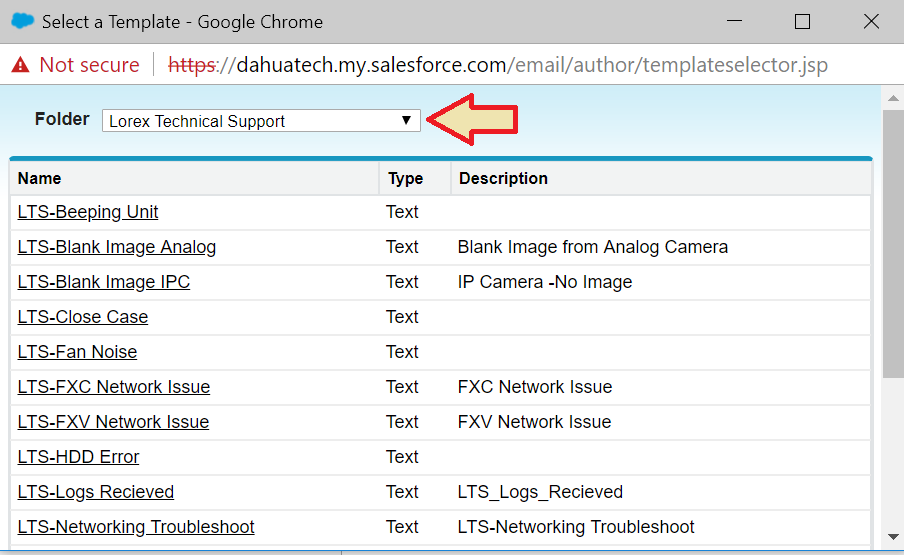Select the LTS-Blank Image Analog template
Screen dimensions: 904x555
point(117,247)
